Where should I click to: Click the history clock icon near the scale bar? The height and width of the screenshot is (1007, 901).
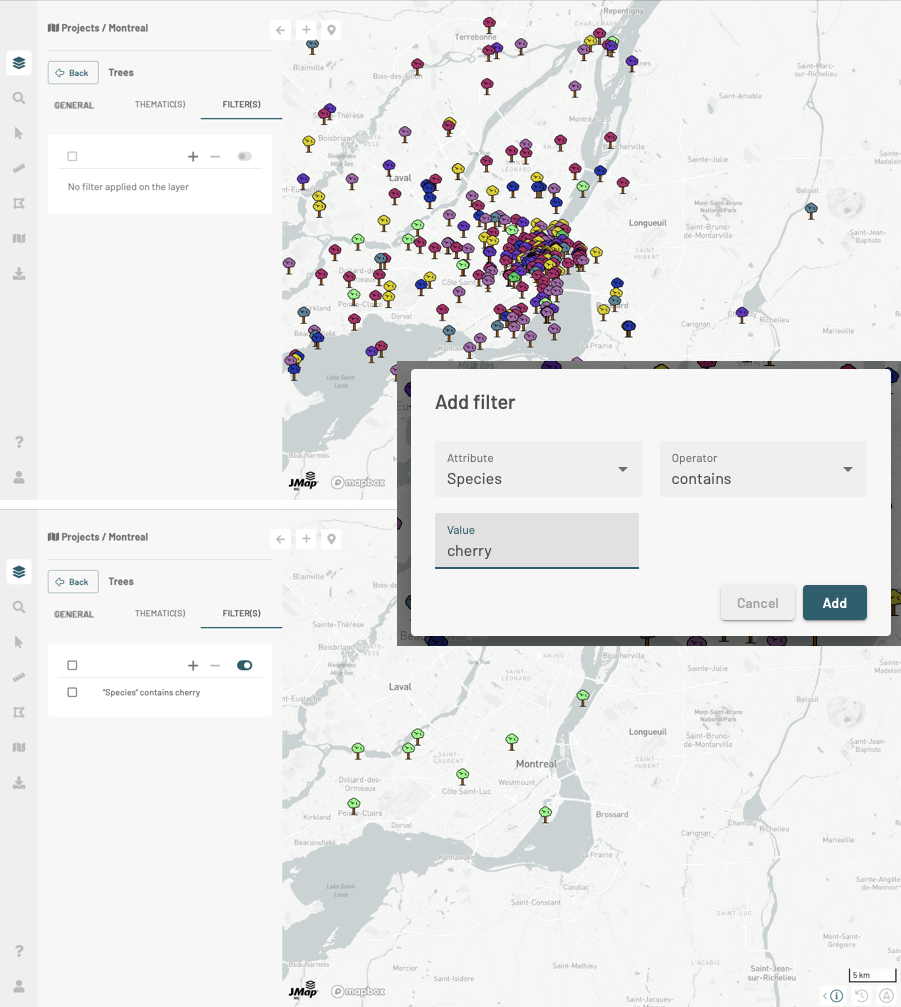coord(861,995)
